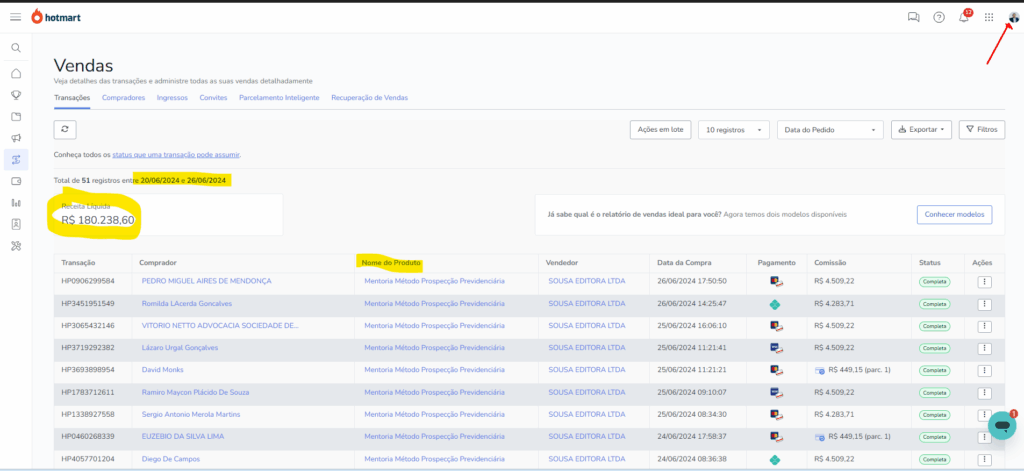Open the help question mark icon

coord(938,18)
